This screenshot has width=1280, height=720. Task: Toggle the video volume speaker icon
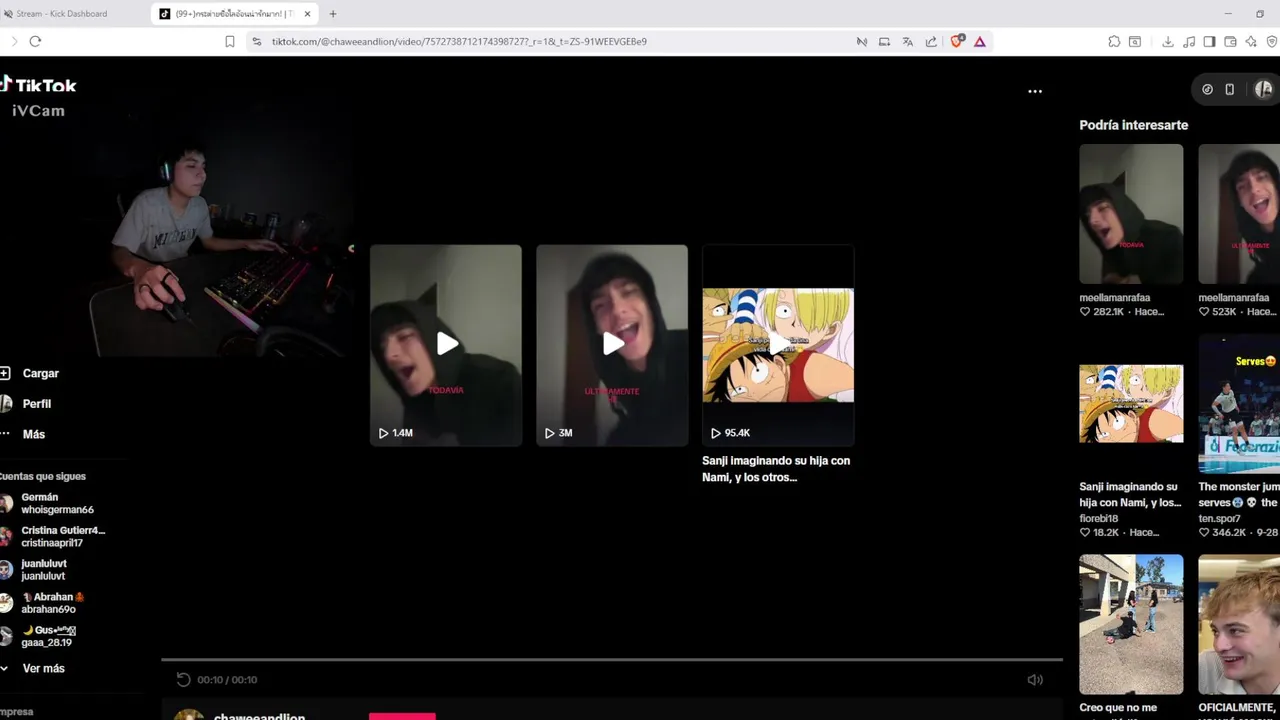(x=1035, y=680)
